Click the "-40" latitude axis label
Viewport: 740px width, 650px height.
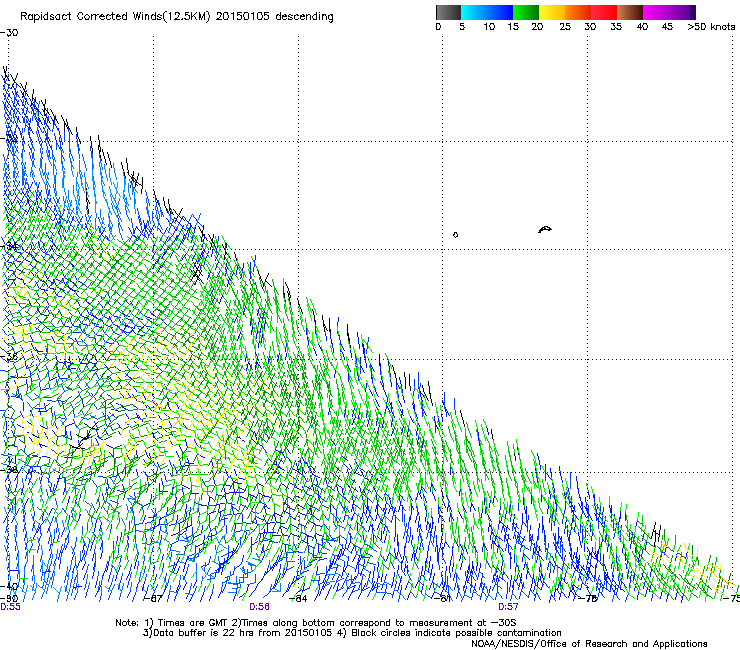click(9, 586)
